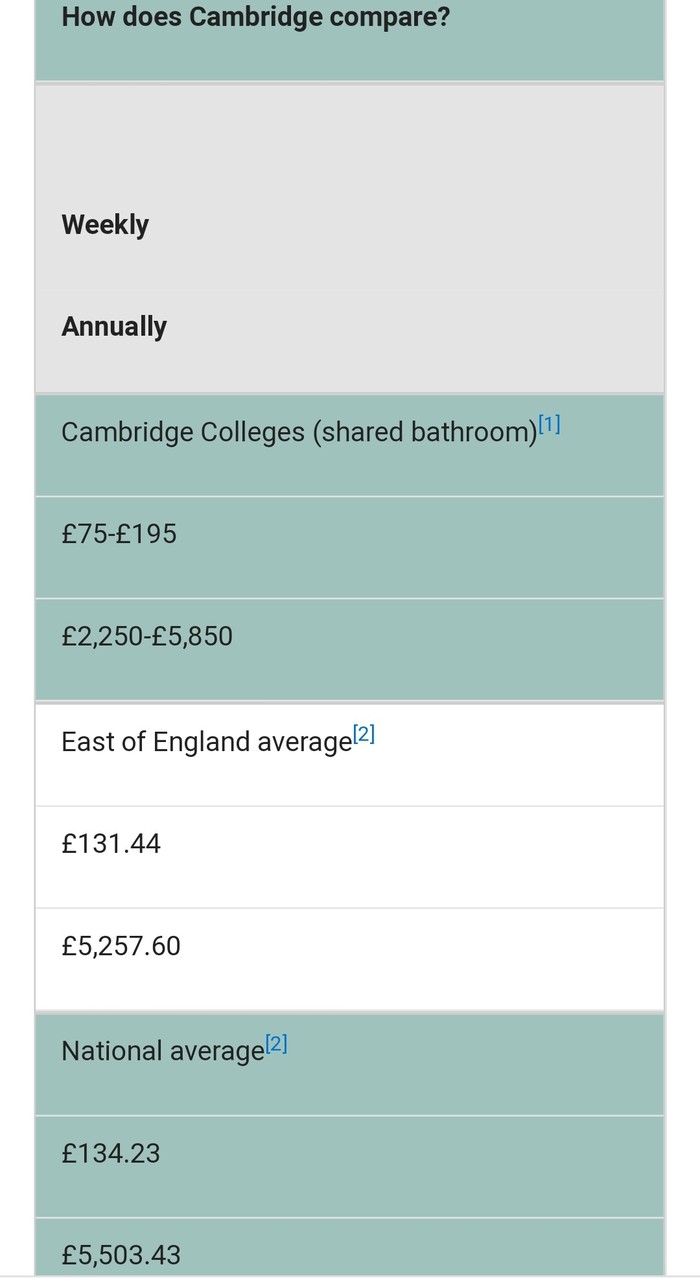This screenshot has height=1278, width=700.
Task: Click the £5,503.43 annual value
Action: coord(121,1255)
